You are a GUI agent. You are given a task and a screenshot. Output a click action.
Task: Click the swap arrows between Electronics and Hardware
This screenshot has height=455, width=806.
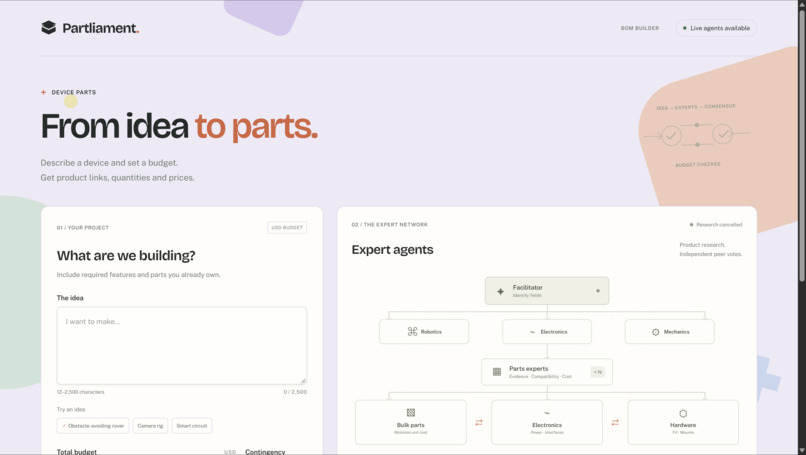click(x=615, y=423)
